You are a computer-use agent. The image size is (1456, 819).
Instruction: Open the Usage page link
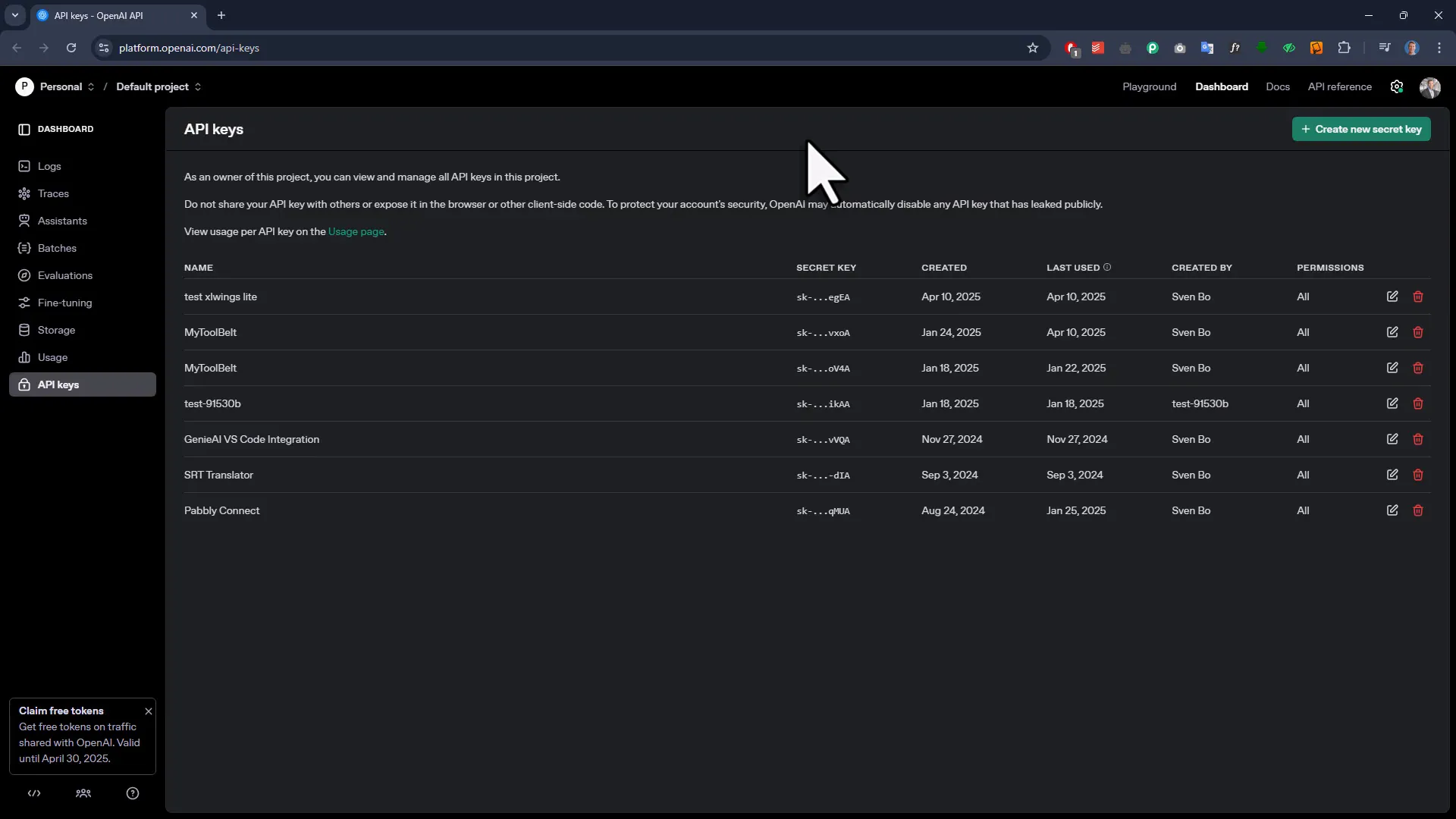click(356, 232)
